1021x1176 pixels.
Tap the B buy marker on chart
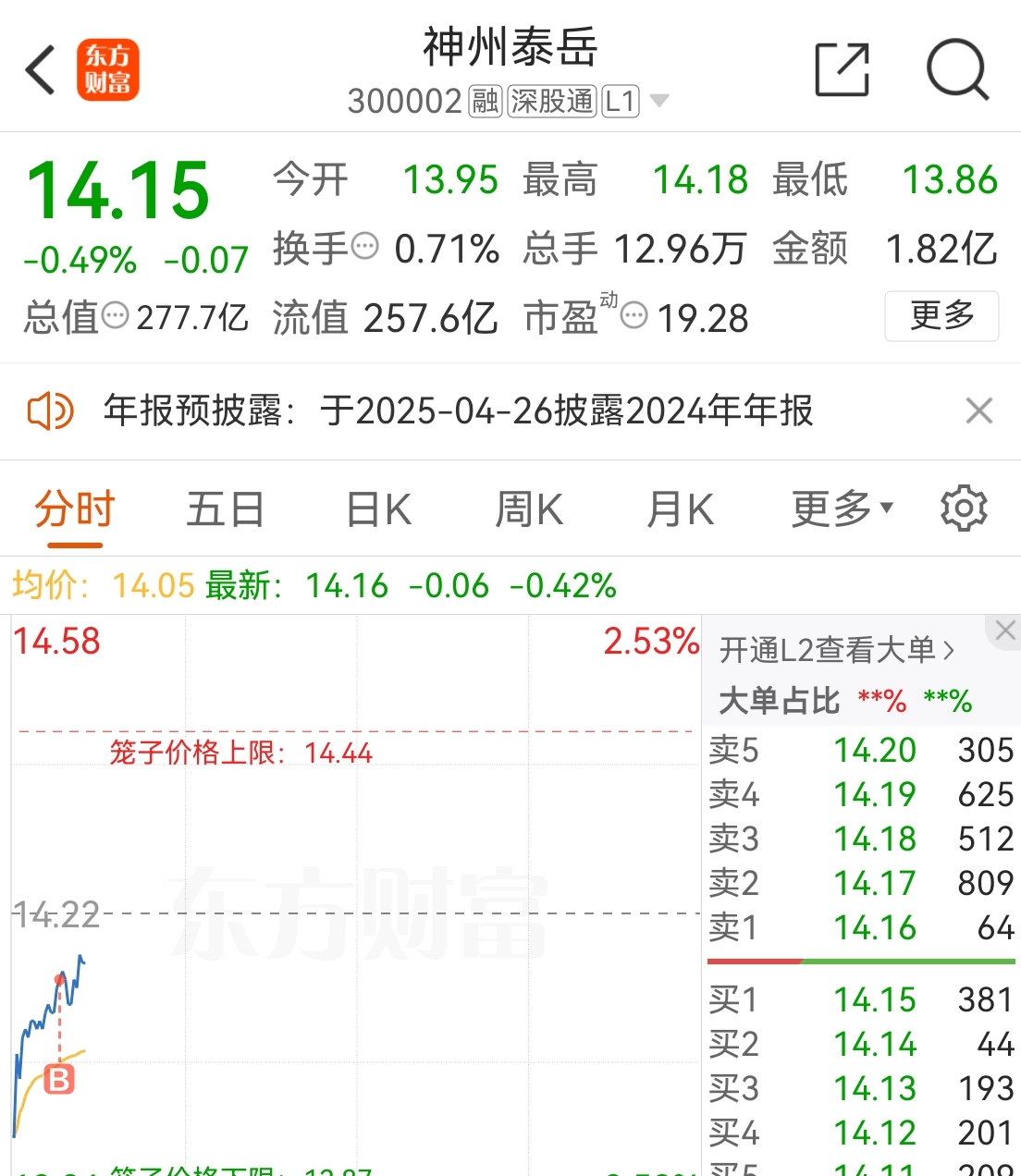click(59, 1079)
